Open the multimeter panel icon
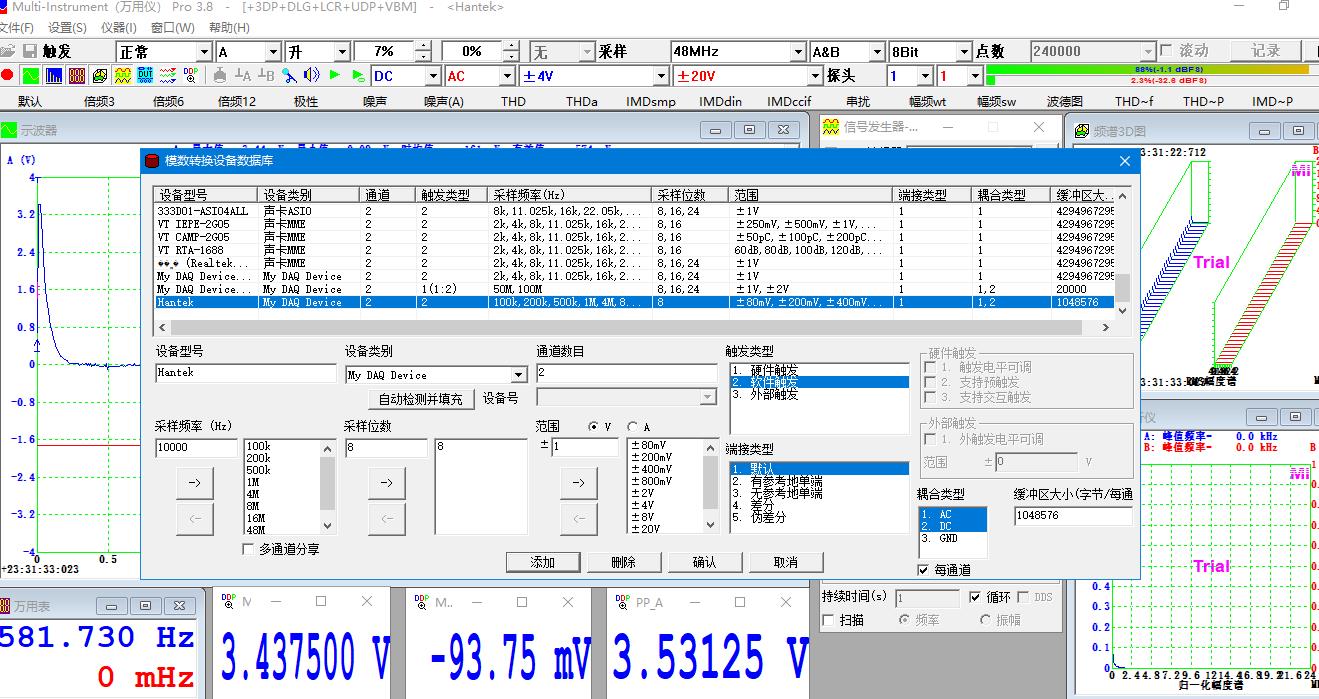Viewport: 1319px width, 699px height. pyautogui.click(x=78, y=75)
